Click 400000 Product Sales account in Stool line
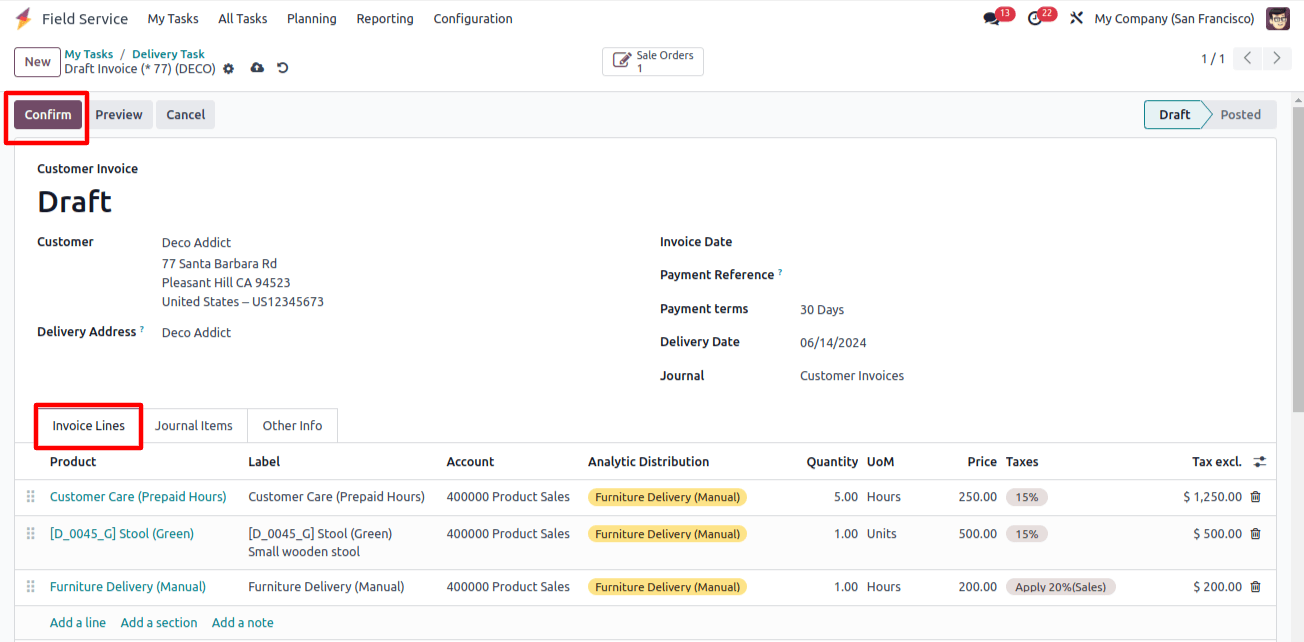Screen dimensions: 1304x642 (x=508, y=534)
